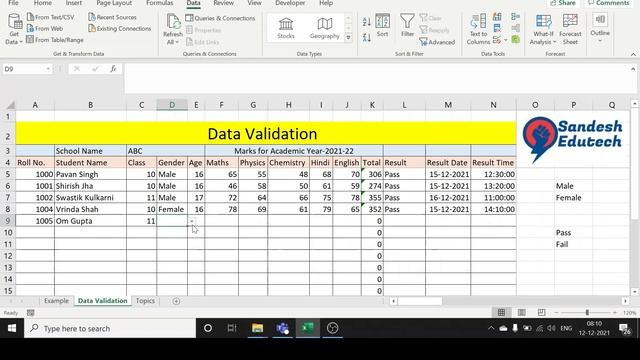
Task: Open Queries & Connections pane
Action: [220, 18]
